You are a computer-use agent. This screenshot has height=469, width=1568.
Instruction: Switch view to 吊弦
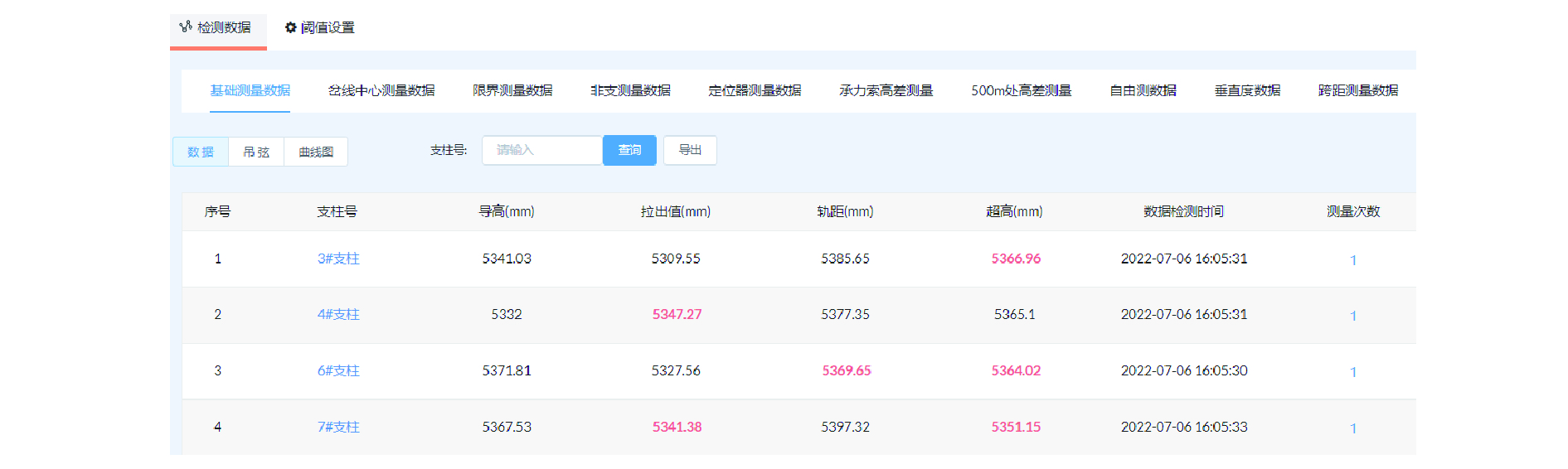[x=256, y=152]
